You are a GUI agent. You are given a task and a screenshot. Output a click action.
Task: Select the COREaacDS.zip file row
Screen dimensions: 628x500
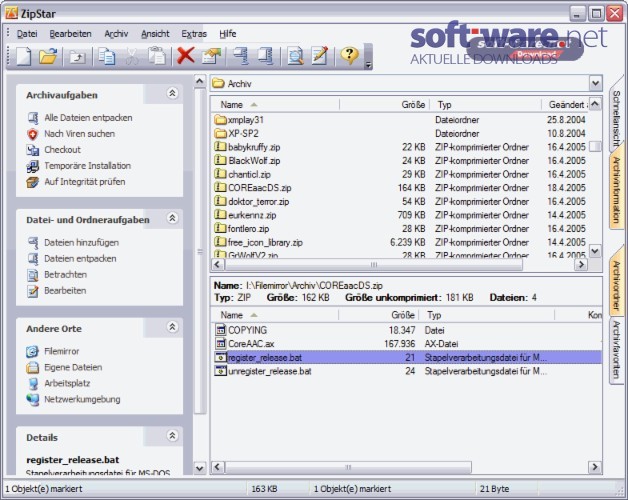401,188
